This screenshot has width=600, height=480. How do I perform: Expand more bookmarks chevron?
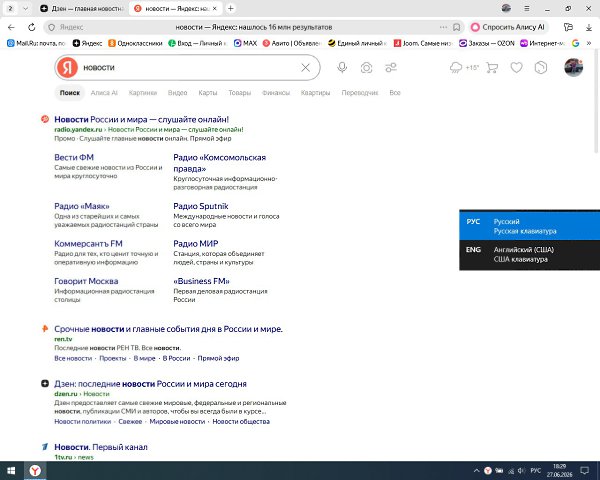[589, 43]
